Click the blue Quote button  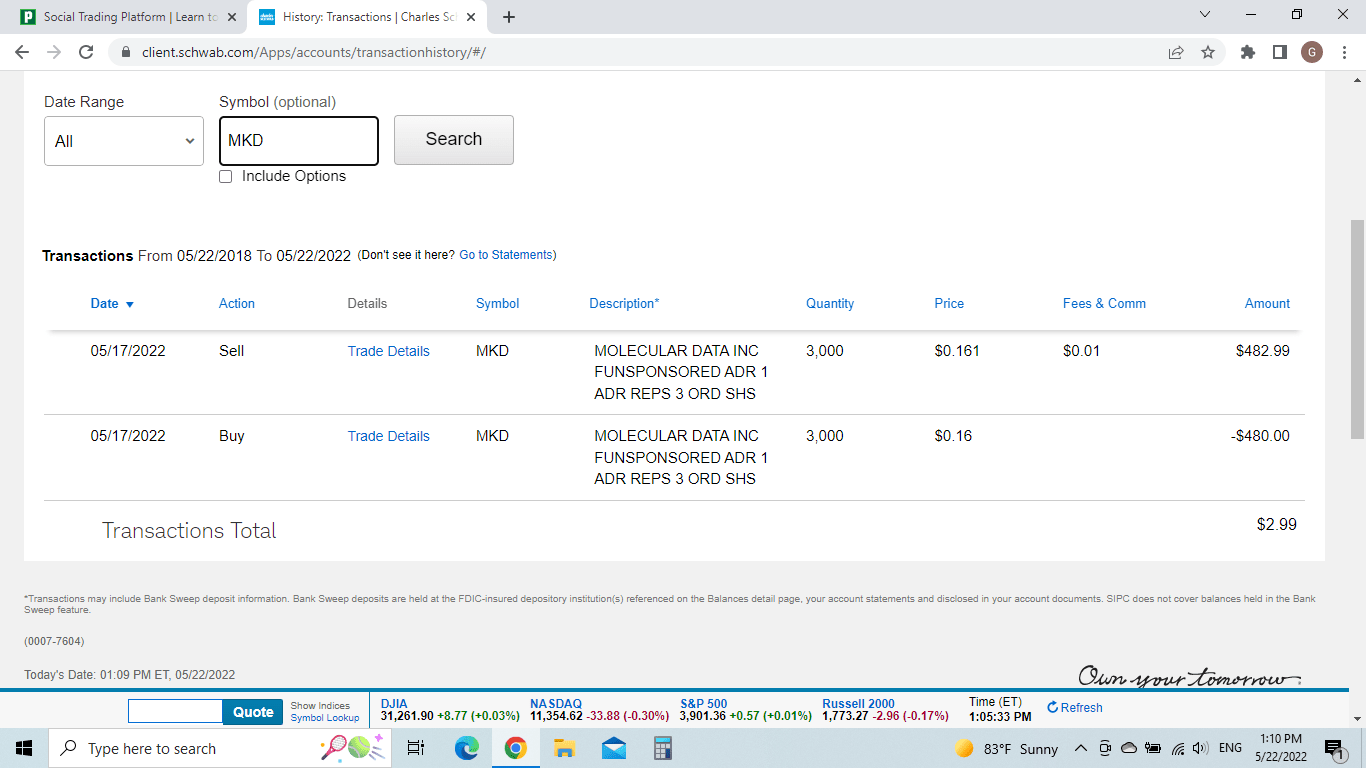point(253,712)
